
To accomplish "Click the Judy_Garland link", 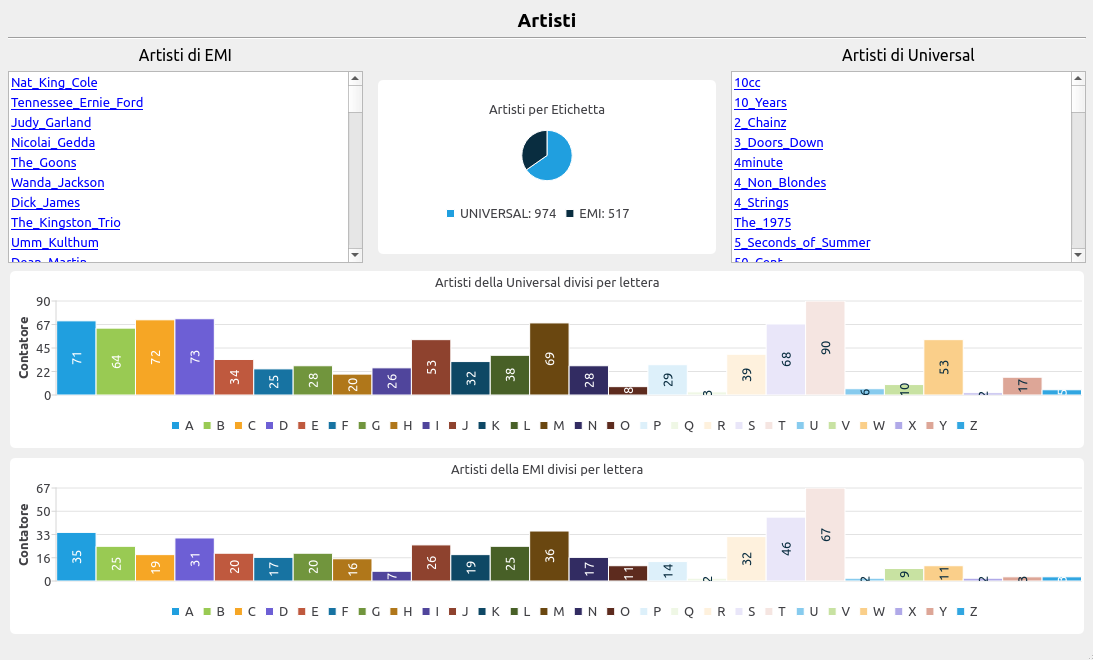I will tap(51, 123).
